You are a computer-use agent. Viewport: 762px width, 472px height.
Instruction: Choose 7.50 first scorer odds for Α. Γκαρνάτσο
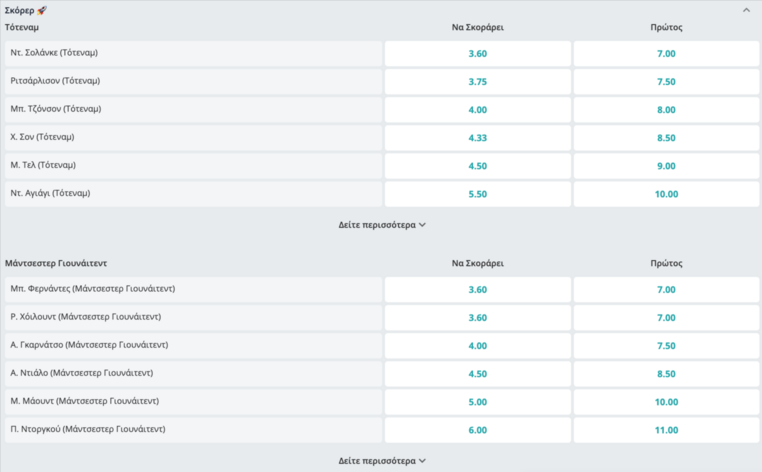666,346
